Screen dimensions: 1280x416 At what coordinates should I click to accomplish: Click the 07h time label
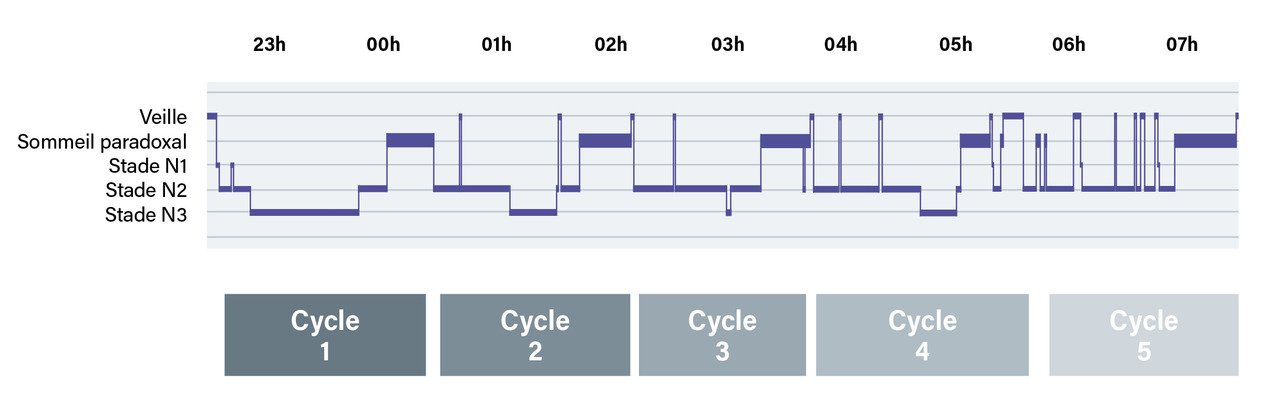(x=1182, y=45)
